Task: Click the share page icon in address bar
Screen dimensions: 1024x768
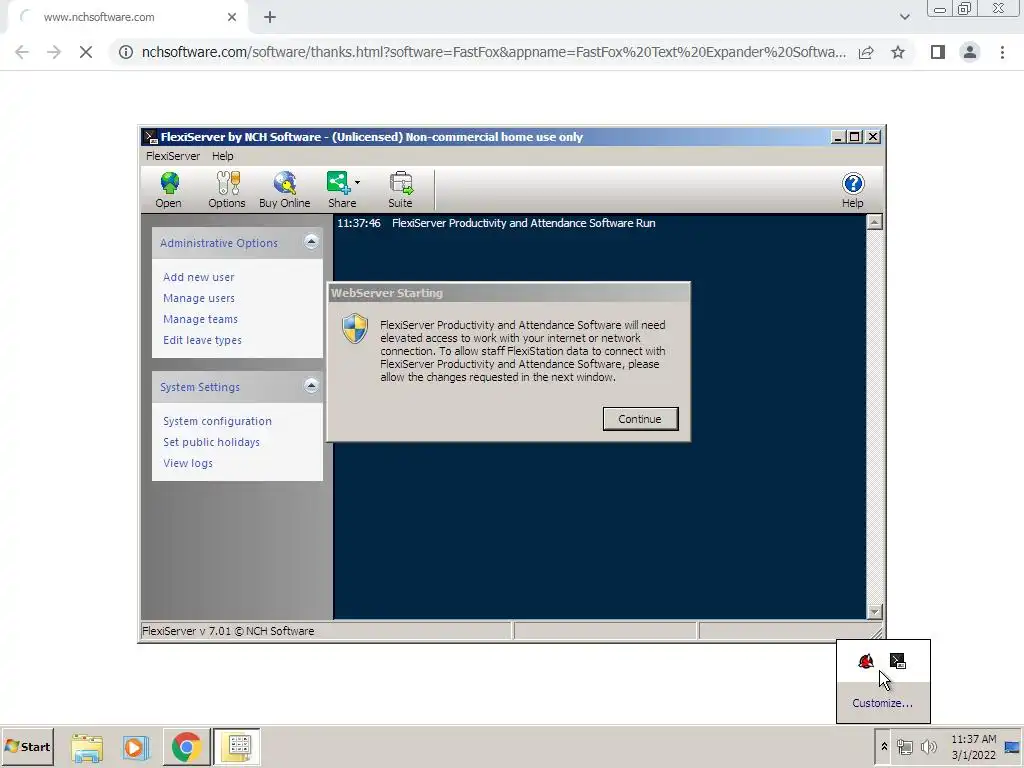Action: pos(866,52)
